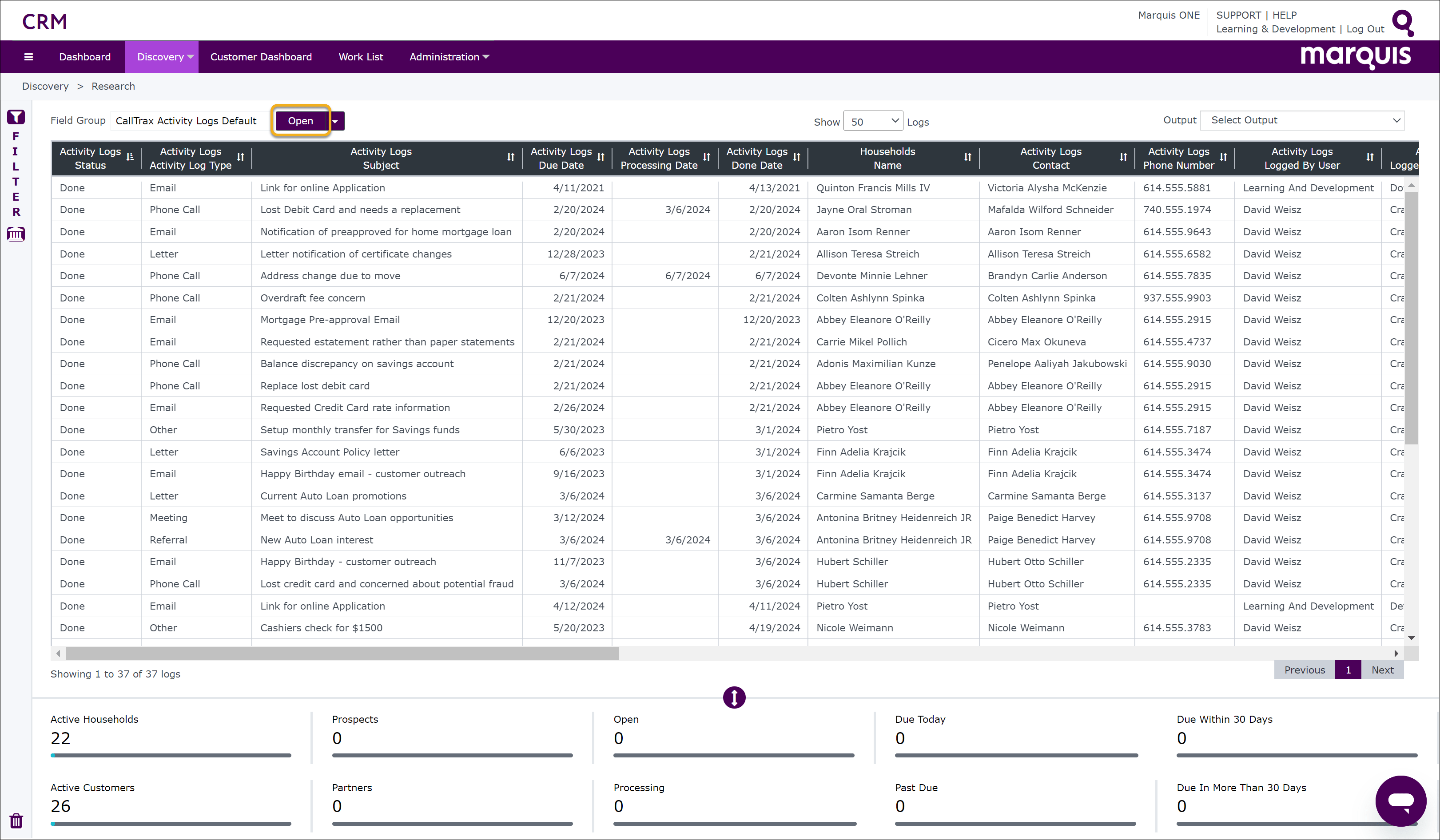Click the Next pagination button
This screenshot has height=840, width=1440.
[1382, 670]
